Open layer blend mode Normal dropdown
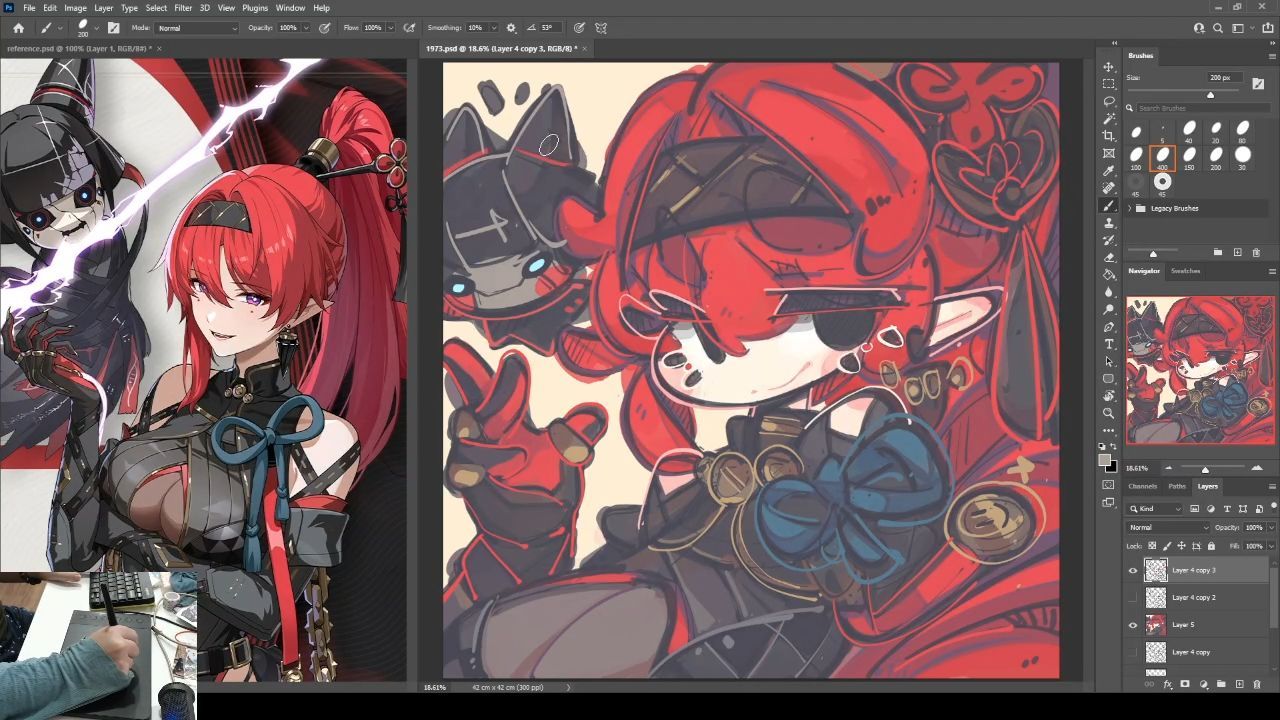1280x720 pixels. pyautogui.click(x=1168, y=527)
